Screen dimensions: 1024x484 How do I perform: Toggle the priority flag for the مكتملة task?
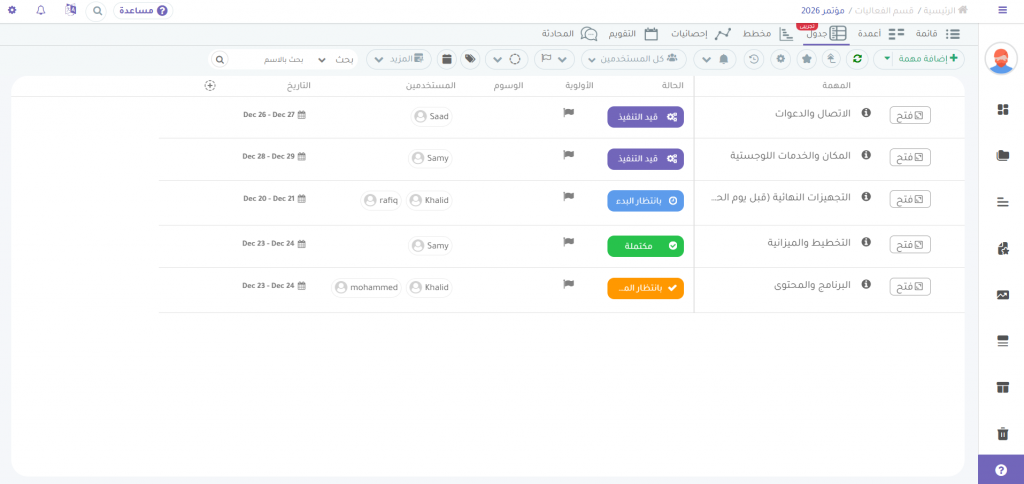(568, 242)
